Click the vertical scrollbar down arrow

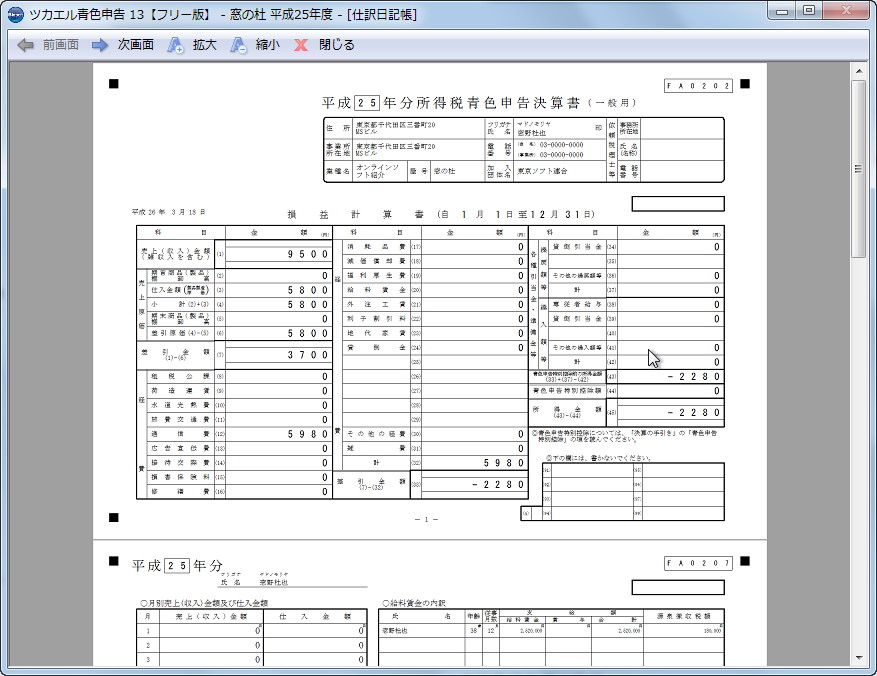tap(859, 658)
